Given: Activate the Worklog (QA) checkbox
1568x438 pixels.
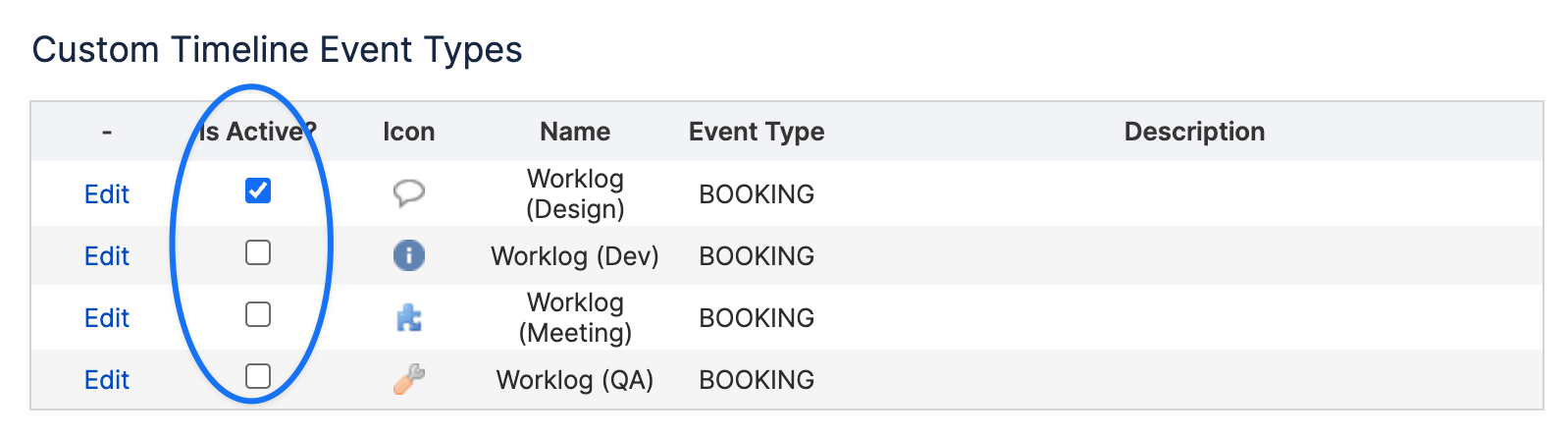Looking at the screenshot, I should 258,376.
